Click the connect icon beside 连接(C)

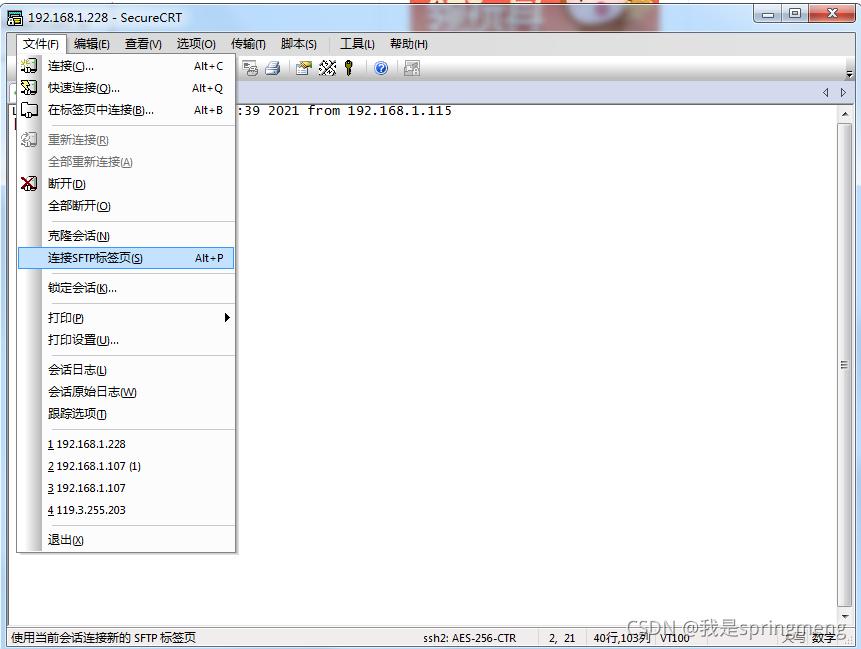tap(29, 66)
